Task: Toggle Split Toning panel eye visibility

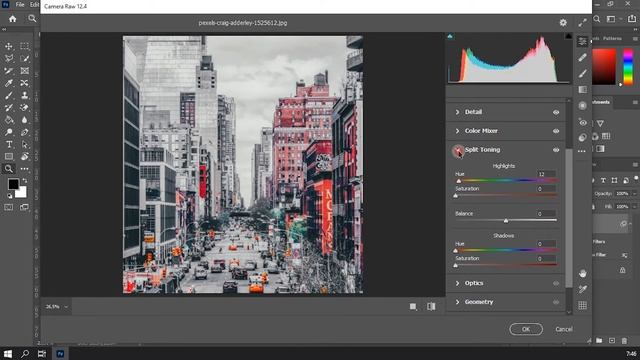Action: (x=556, y=150)
